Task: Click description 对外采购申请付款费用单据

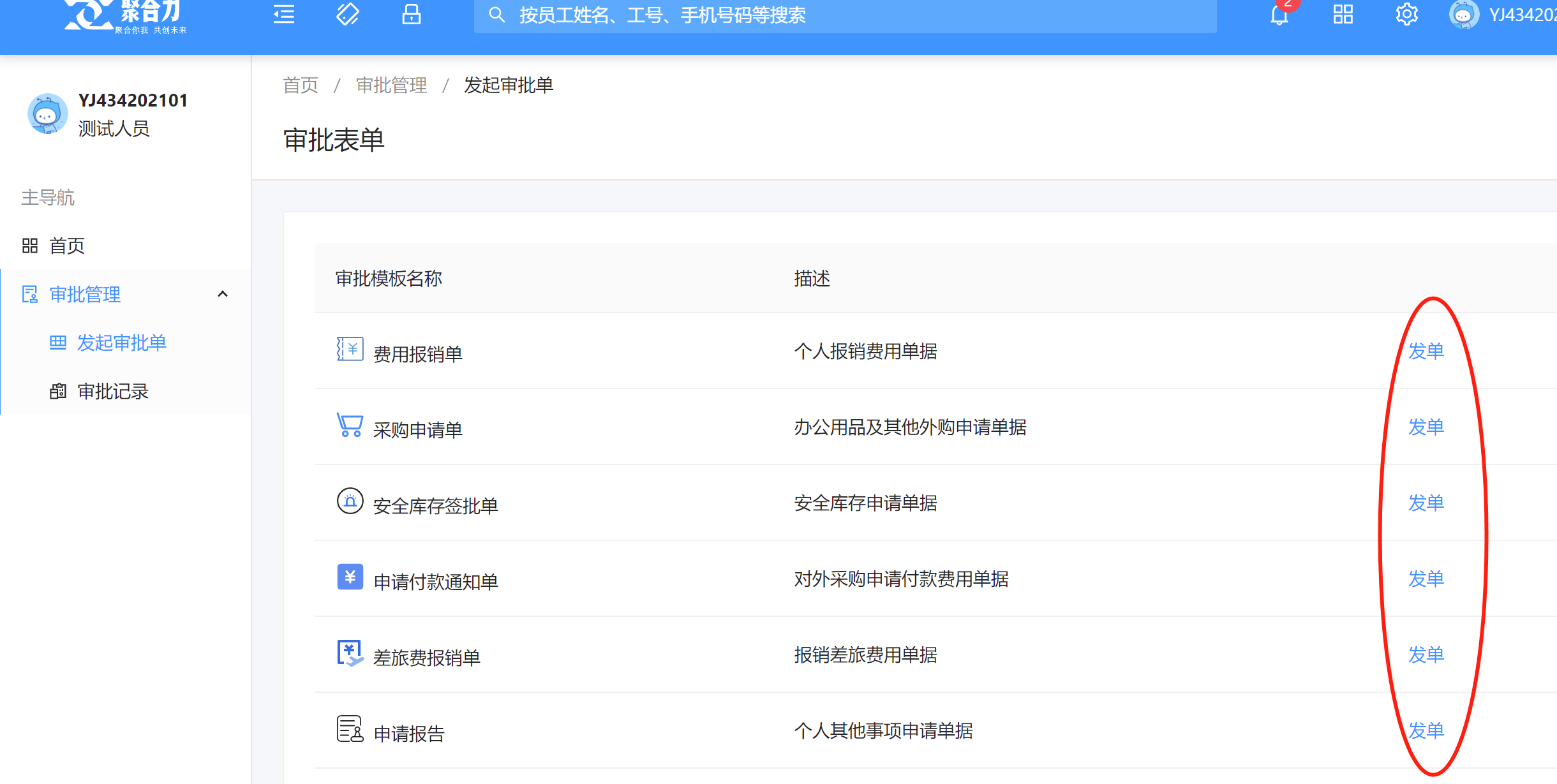Action: click(x=901, y=579)
